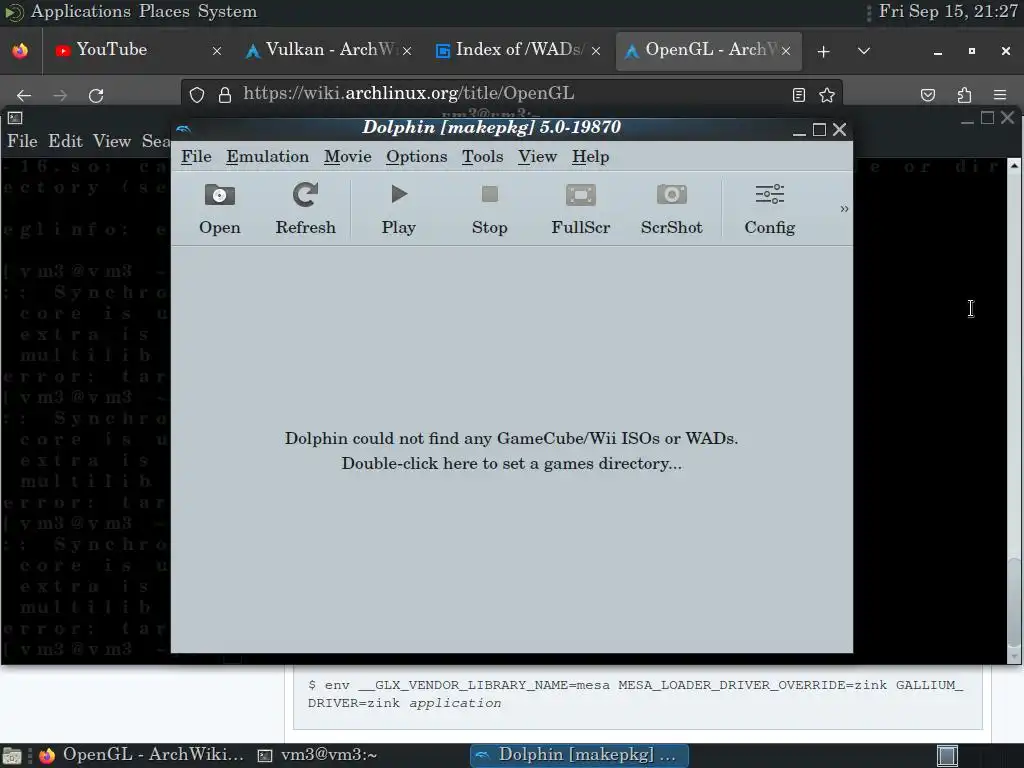
Task: Go back in Firefox
Action: tap(24, 95)
